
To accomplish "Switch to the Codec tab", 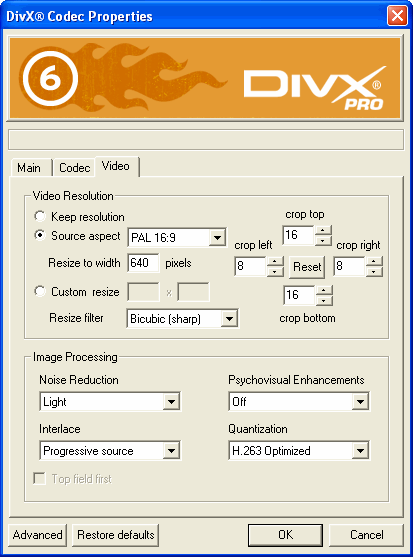I will 74,167.
